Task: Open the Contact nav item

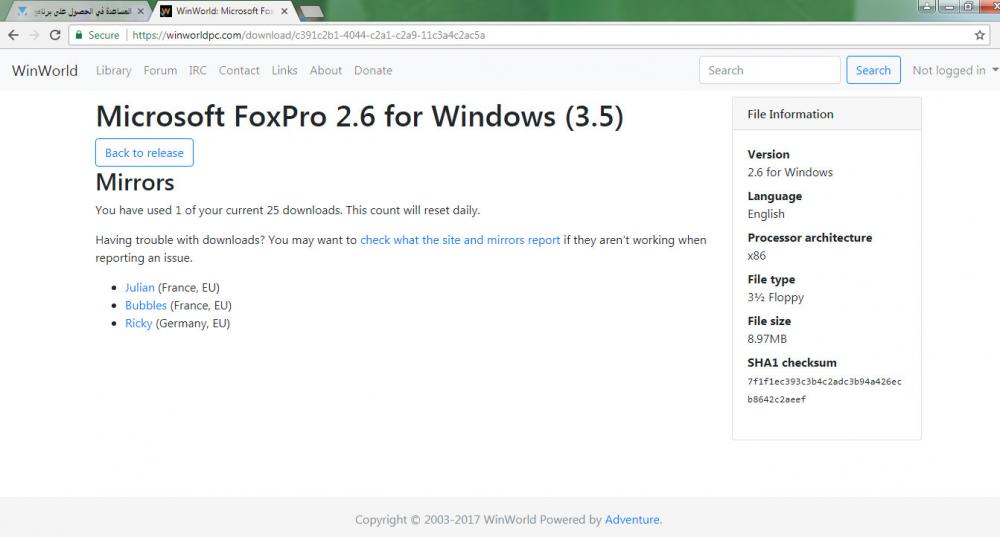Action: (239, 70)
